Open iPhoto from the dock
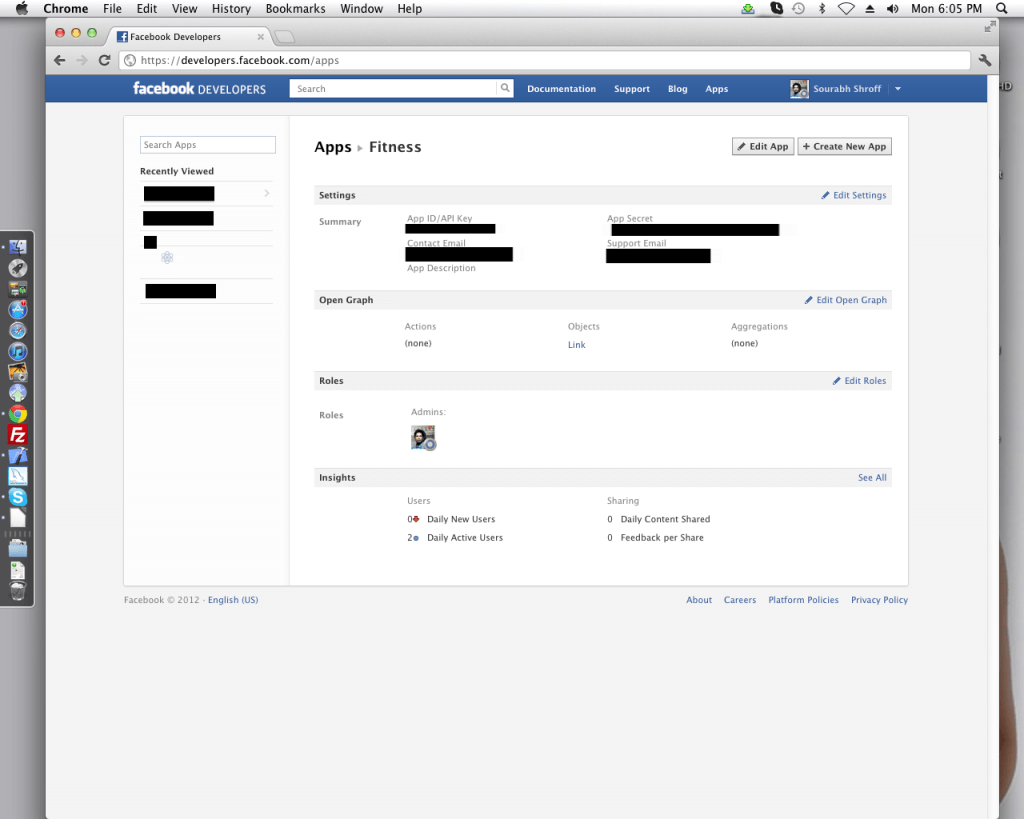The width and height of the screenshot is (1024, 819). 18,372
